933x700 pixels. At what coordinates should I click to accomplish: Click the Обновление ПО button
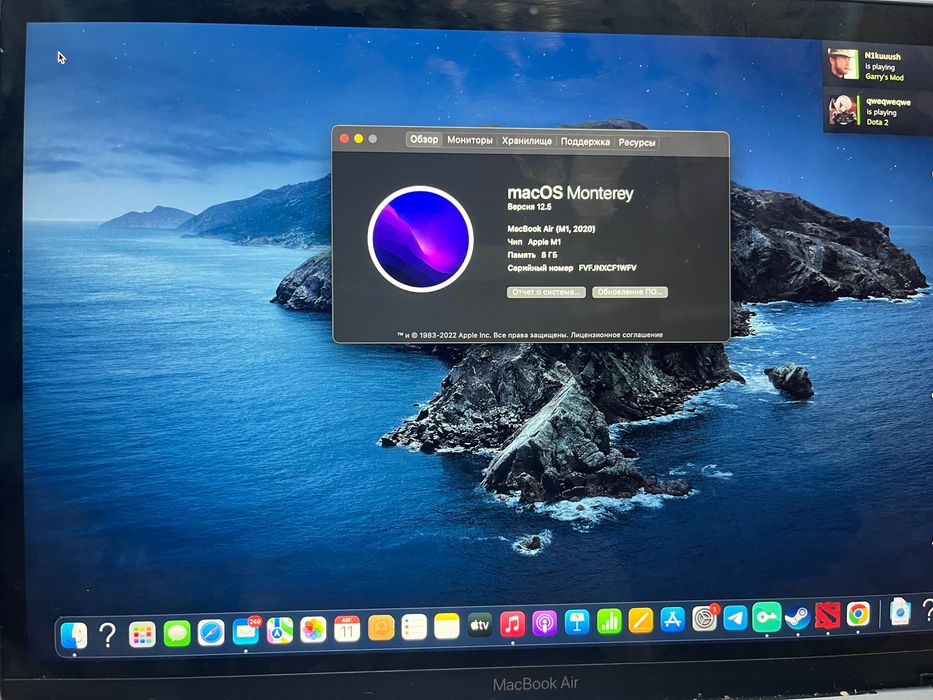tap(630, 292)
